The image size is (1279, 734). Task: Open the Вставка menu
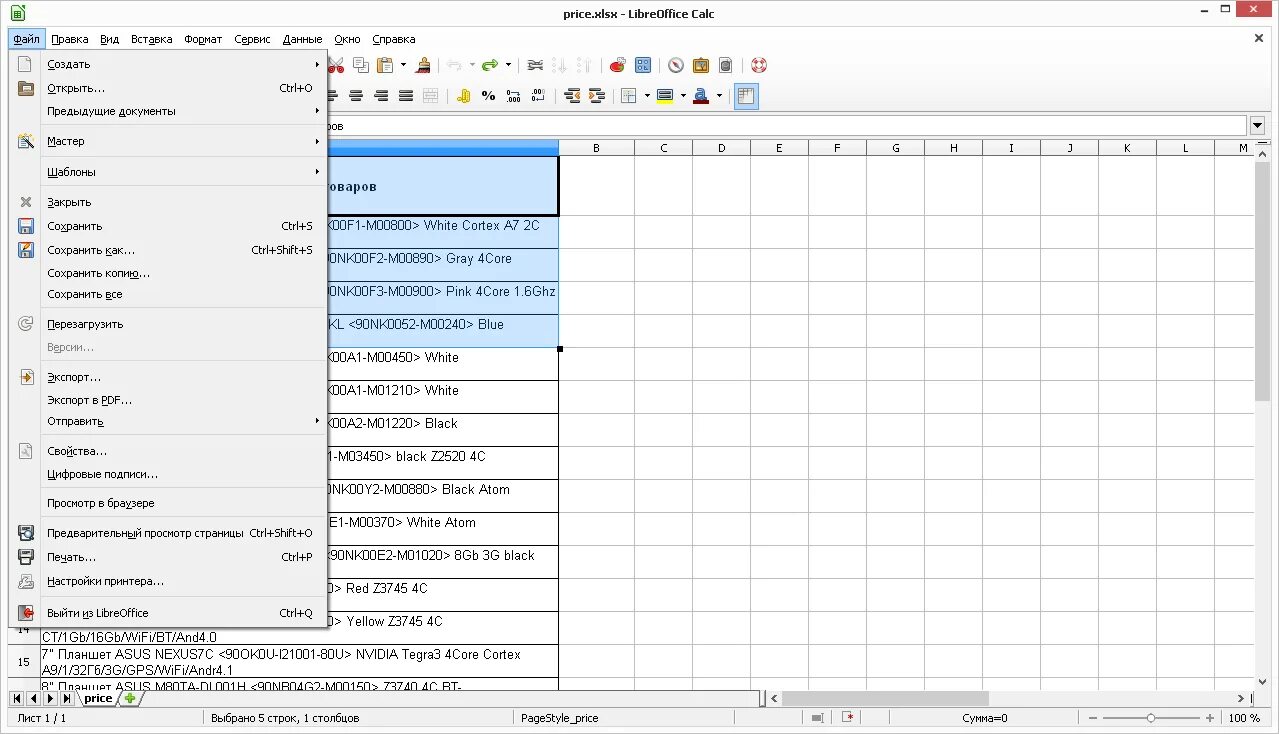tap(151, 39)
